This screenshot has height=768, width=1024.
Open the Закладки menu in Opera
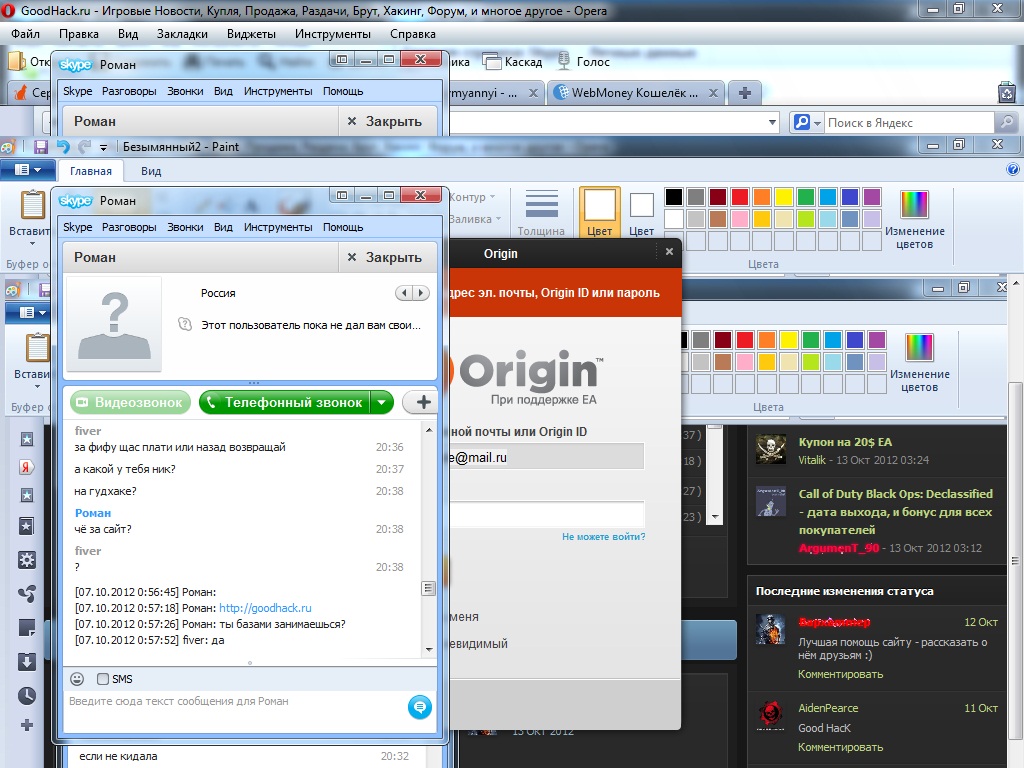point(182,34)
